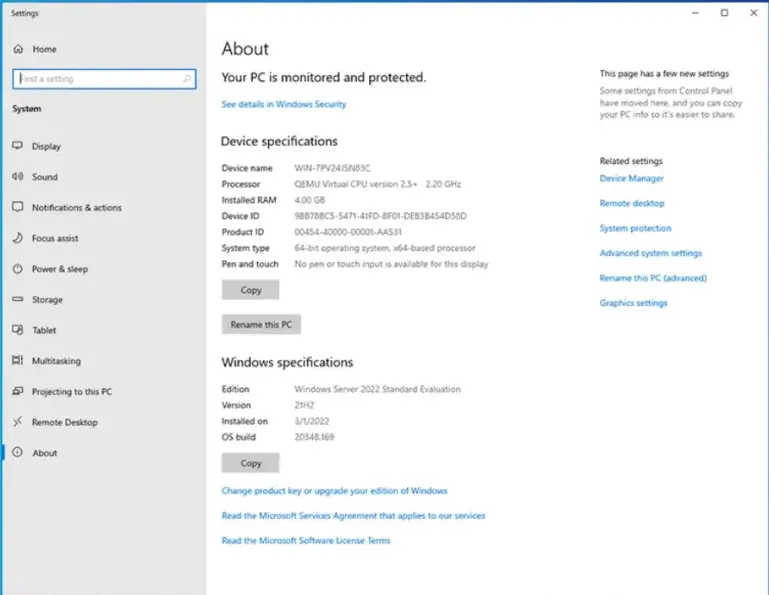Click Windows Server 2022 Standard Evaluation
769x595 pixels.
pyautogui.click(x=378, y=389)
